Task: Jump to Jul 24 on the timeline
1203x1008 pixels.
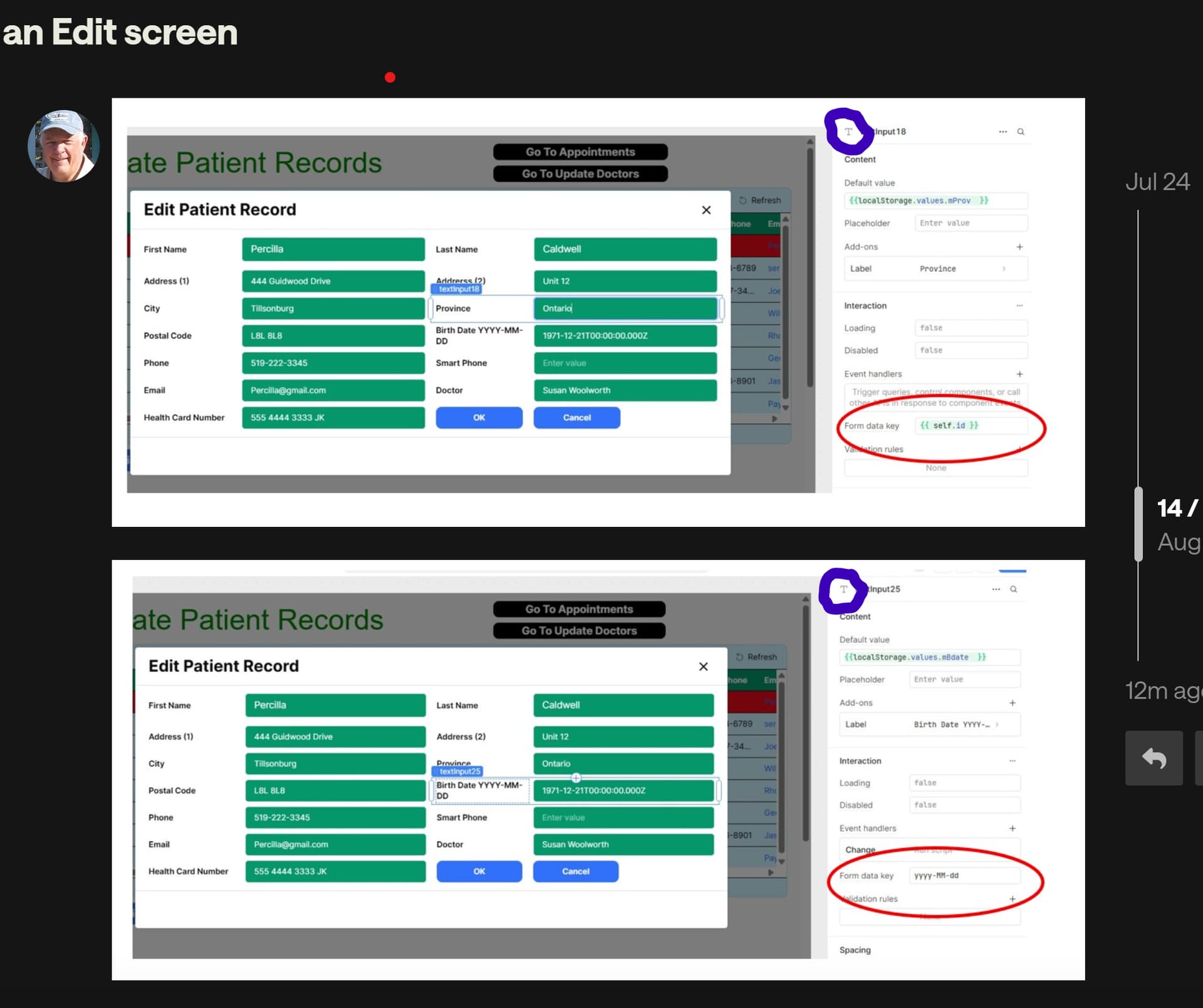Action: click(1157, 182)
